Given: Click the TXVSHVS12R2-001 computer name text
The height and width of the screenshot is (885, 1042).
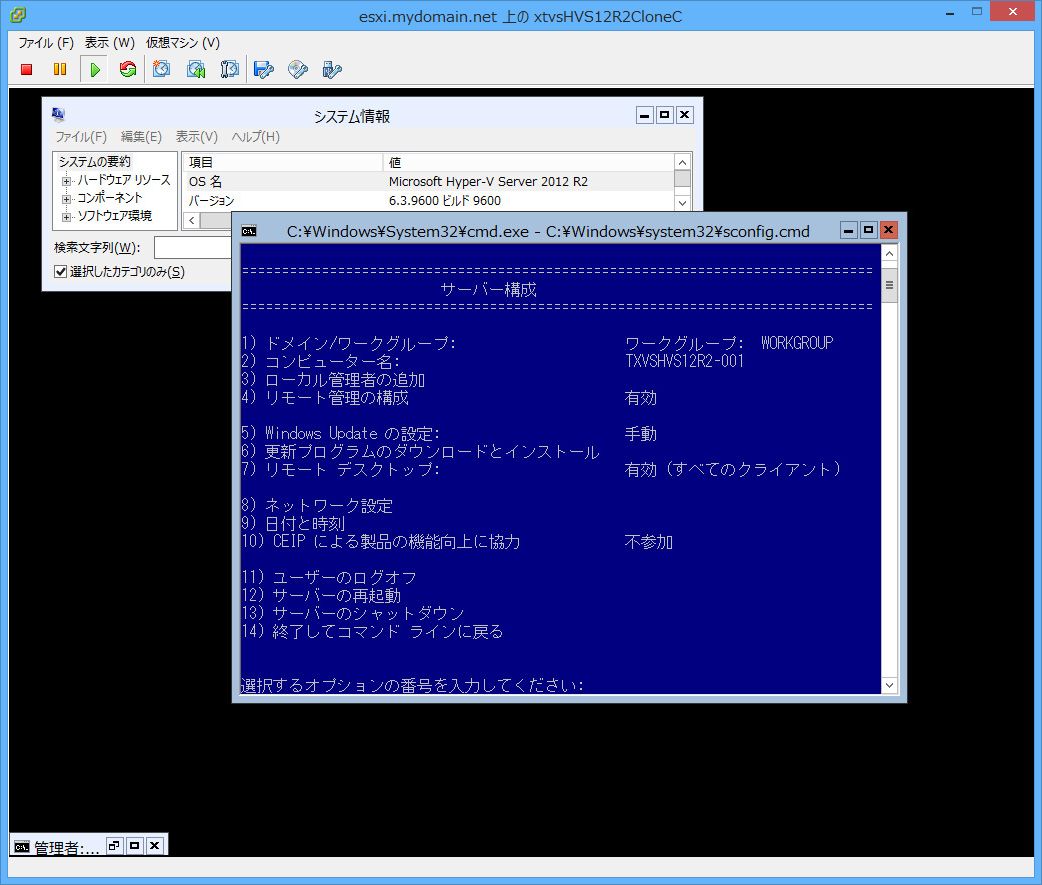Looking at the screenshot, I should click(x=684, y=361).
